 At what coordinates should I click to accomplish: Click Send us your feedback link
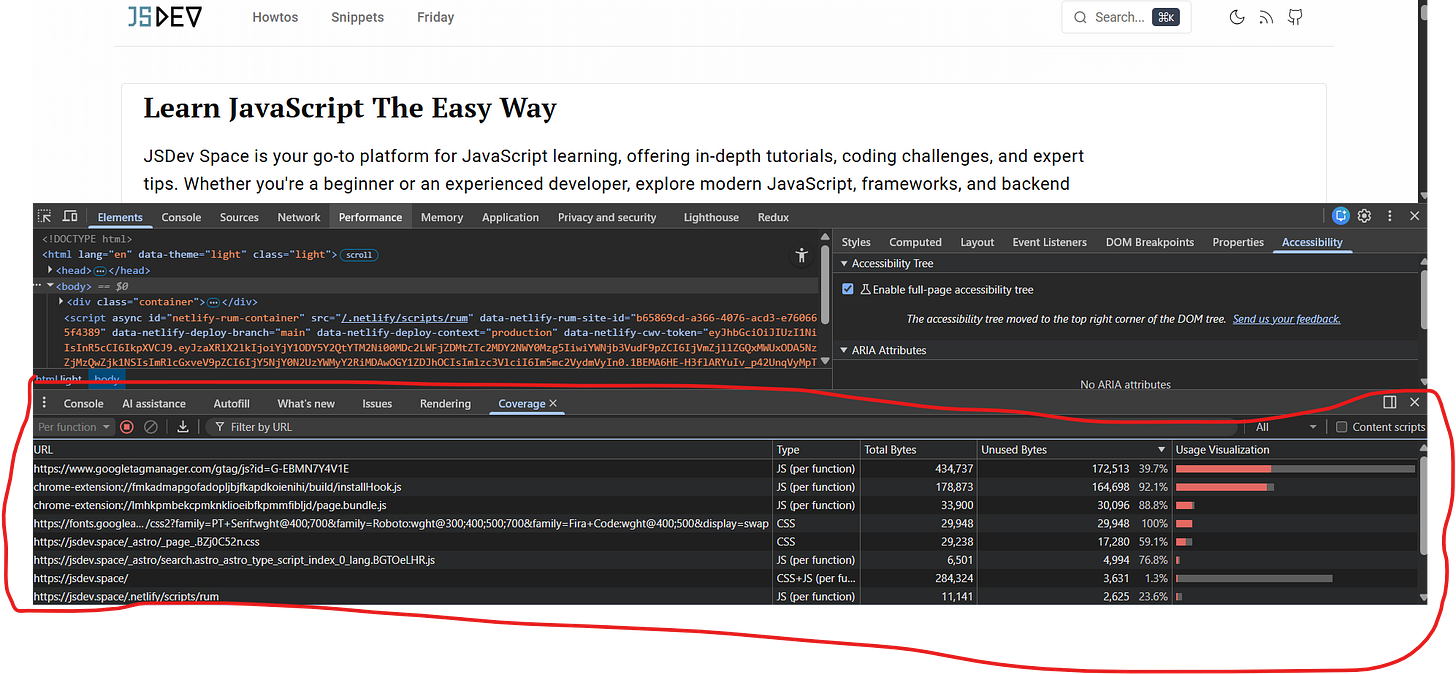(x=1286, y=319)
